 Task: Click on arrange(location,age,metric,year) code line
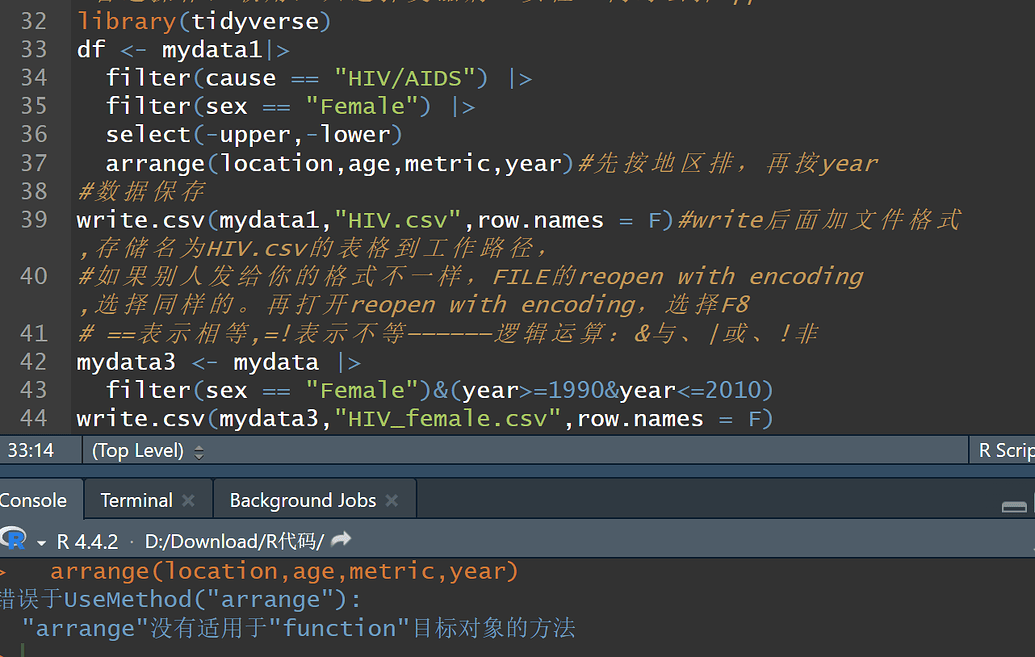pos(334,163)
